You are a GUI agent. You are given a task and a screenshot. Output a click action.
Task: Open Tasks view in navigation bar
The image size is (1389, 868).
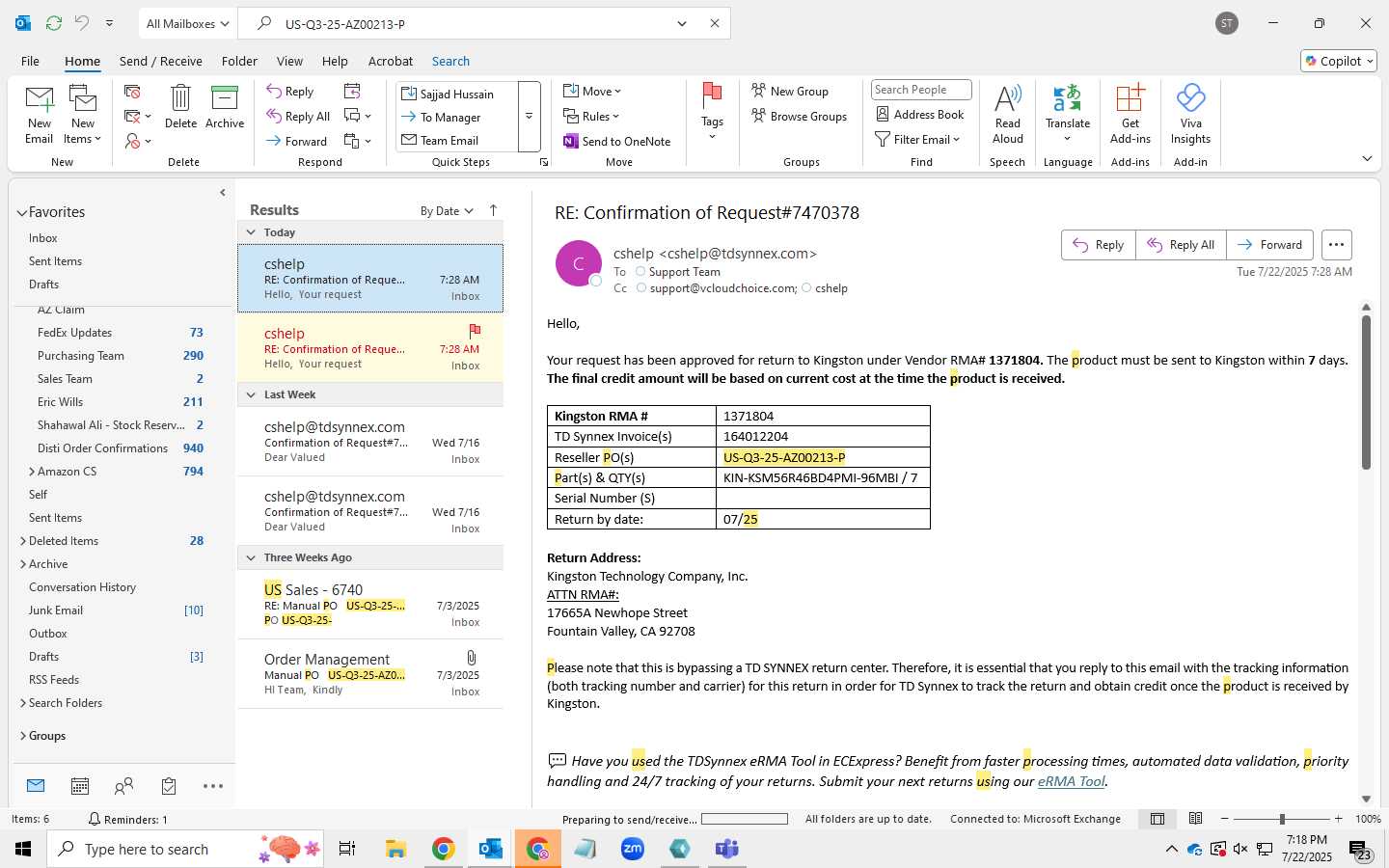169,786
